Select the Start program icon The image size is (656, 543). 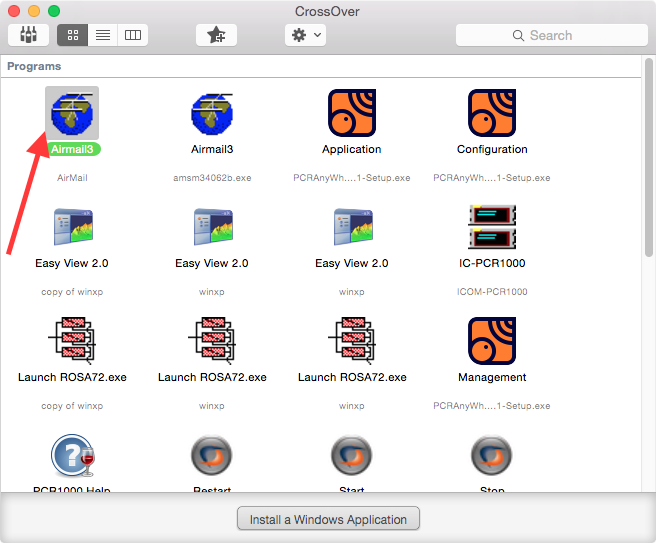352,456
